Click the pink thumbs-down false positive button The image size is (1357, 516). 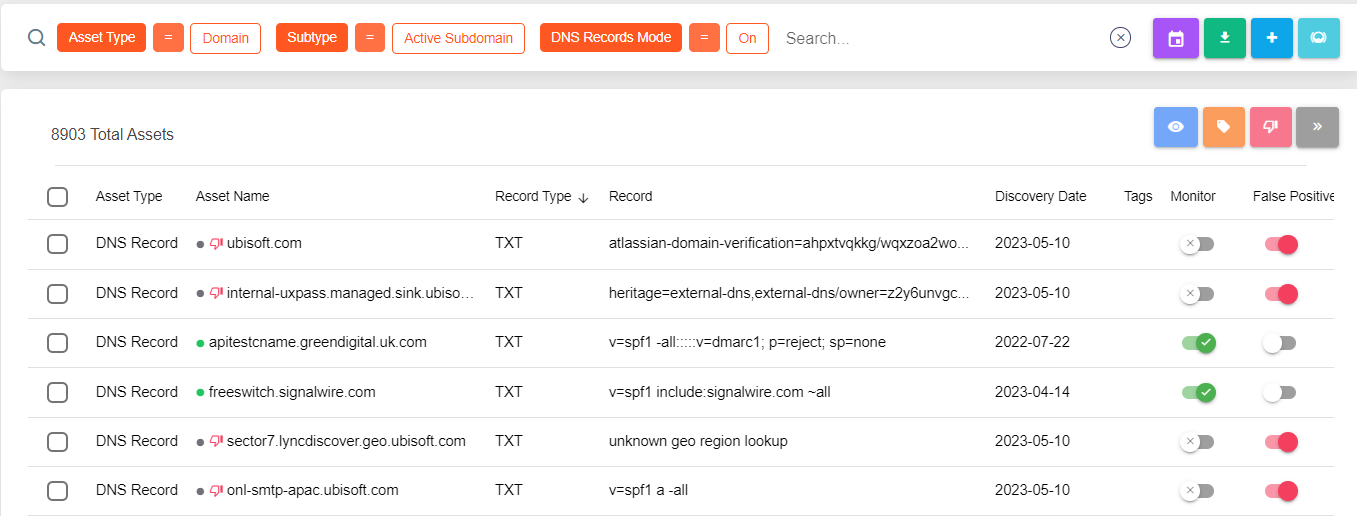click(1270, 127)
